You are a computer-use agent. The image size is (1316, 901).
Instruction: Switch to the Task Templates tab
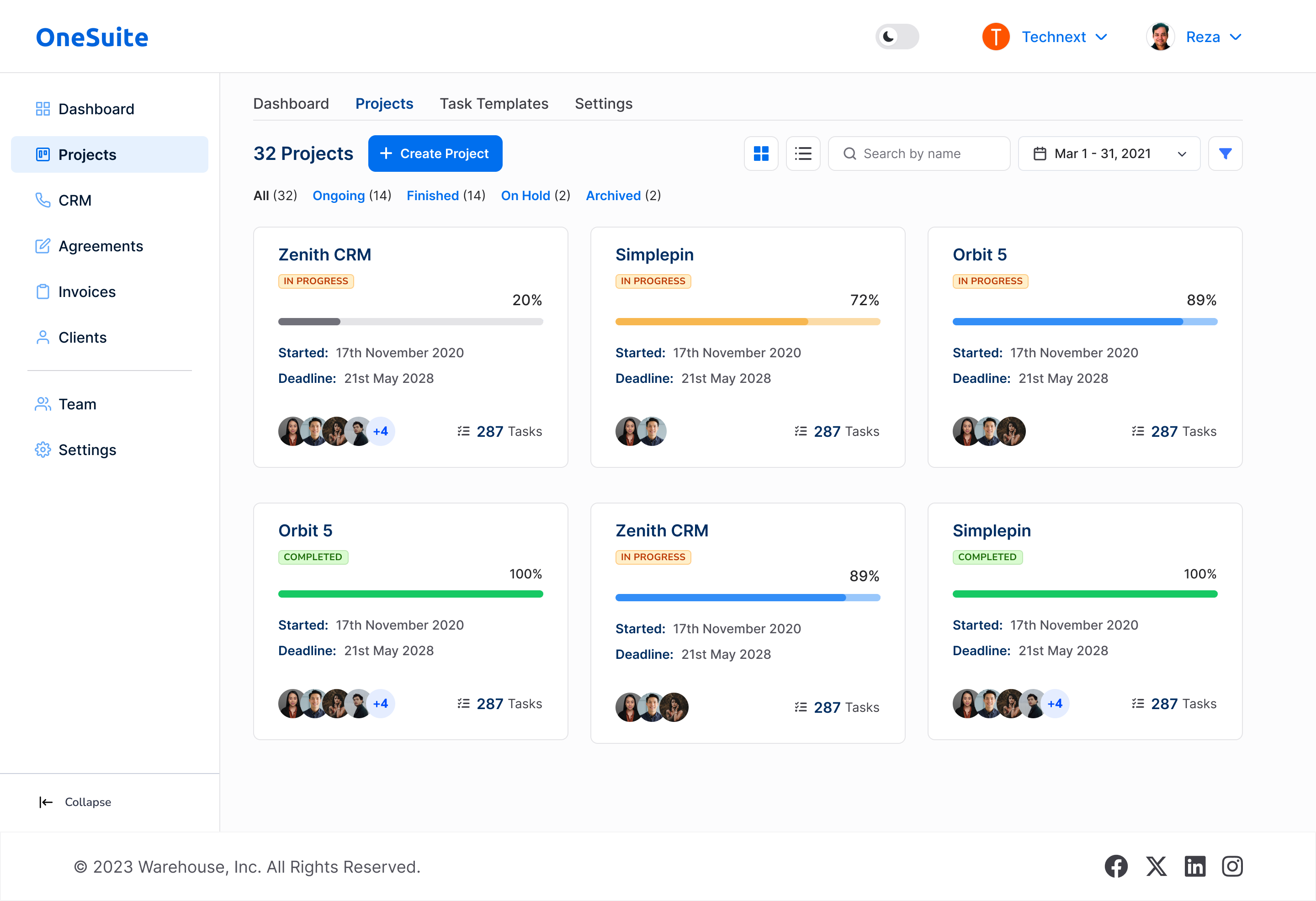(493, 103)
